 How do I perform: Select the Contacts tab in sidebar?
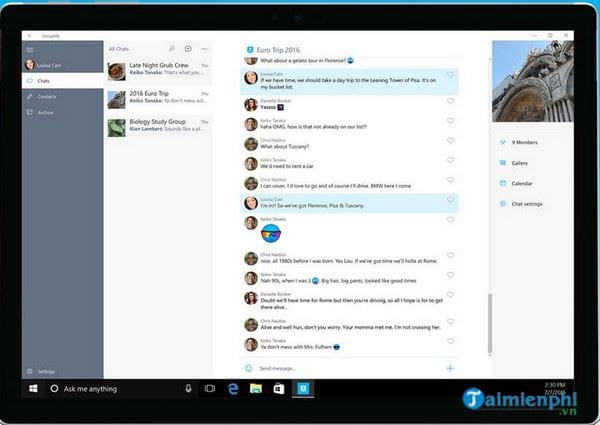click(45, 96)
